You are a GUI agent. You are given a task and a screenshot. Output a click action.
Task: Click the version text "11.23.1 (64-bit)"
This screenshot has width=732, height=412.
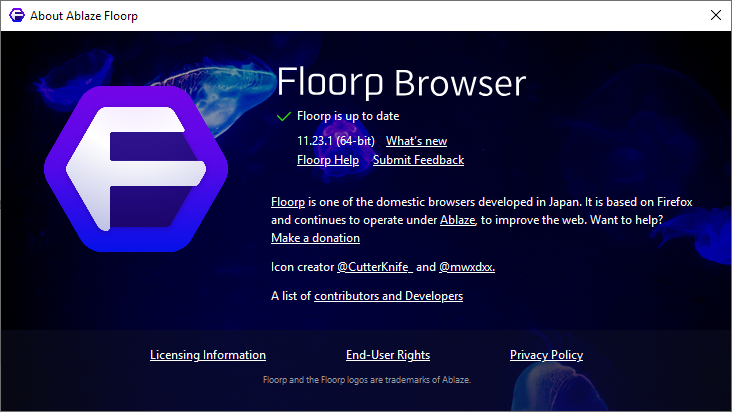[x=336, y=141]
